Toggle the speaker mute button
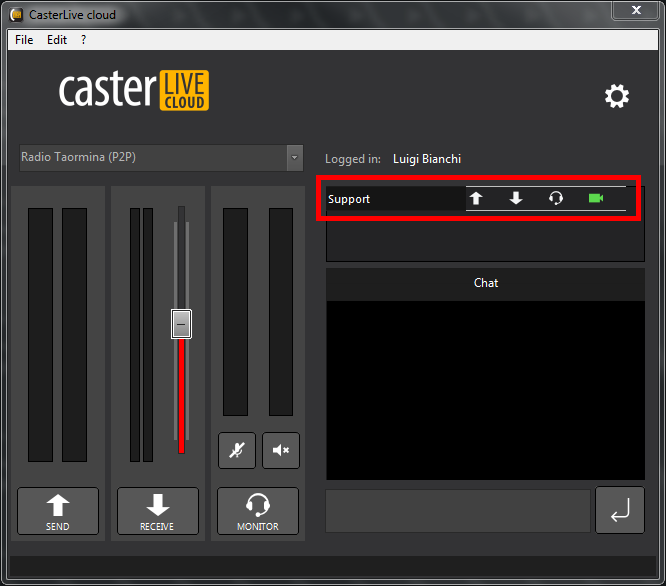Image resolution: width=666 pixels, height=586 pixels. 281,450
